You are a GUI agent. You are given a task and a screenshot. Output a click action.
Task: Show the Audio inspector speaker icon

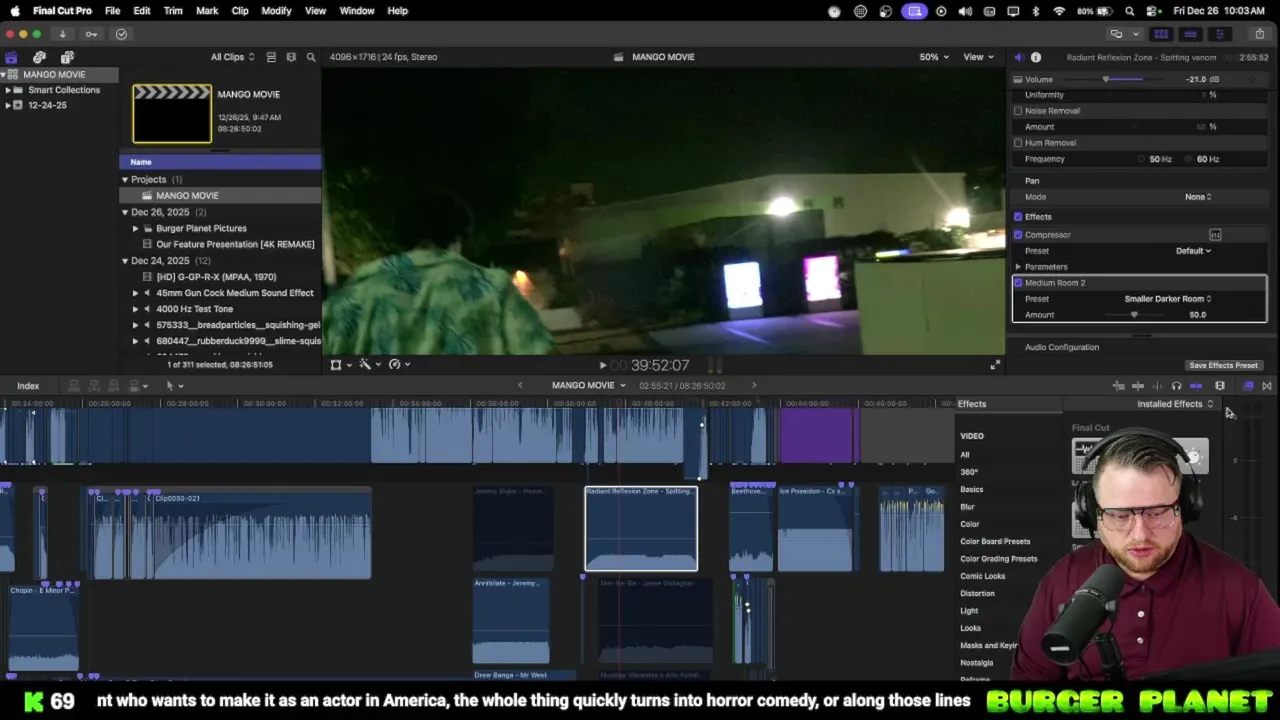point(1018,57)
